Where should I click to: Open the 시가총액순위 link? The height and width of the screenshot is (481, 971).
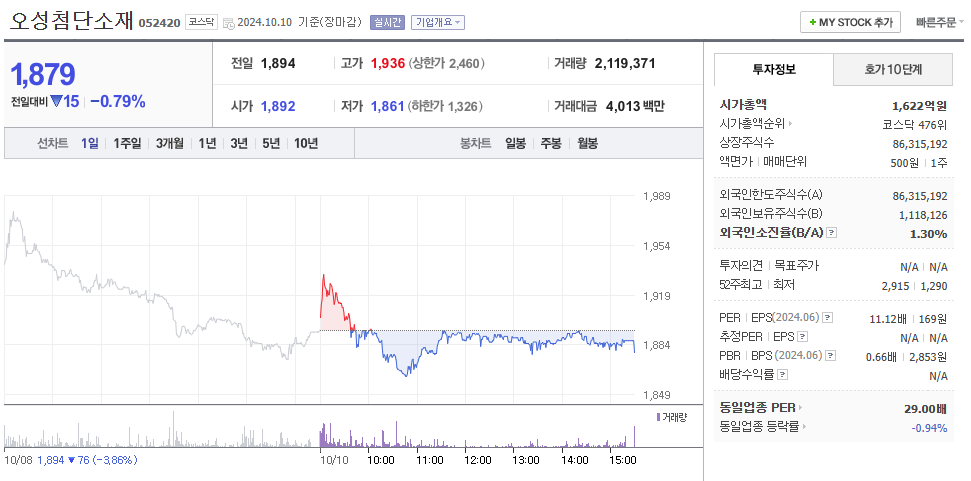[752, 124]
